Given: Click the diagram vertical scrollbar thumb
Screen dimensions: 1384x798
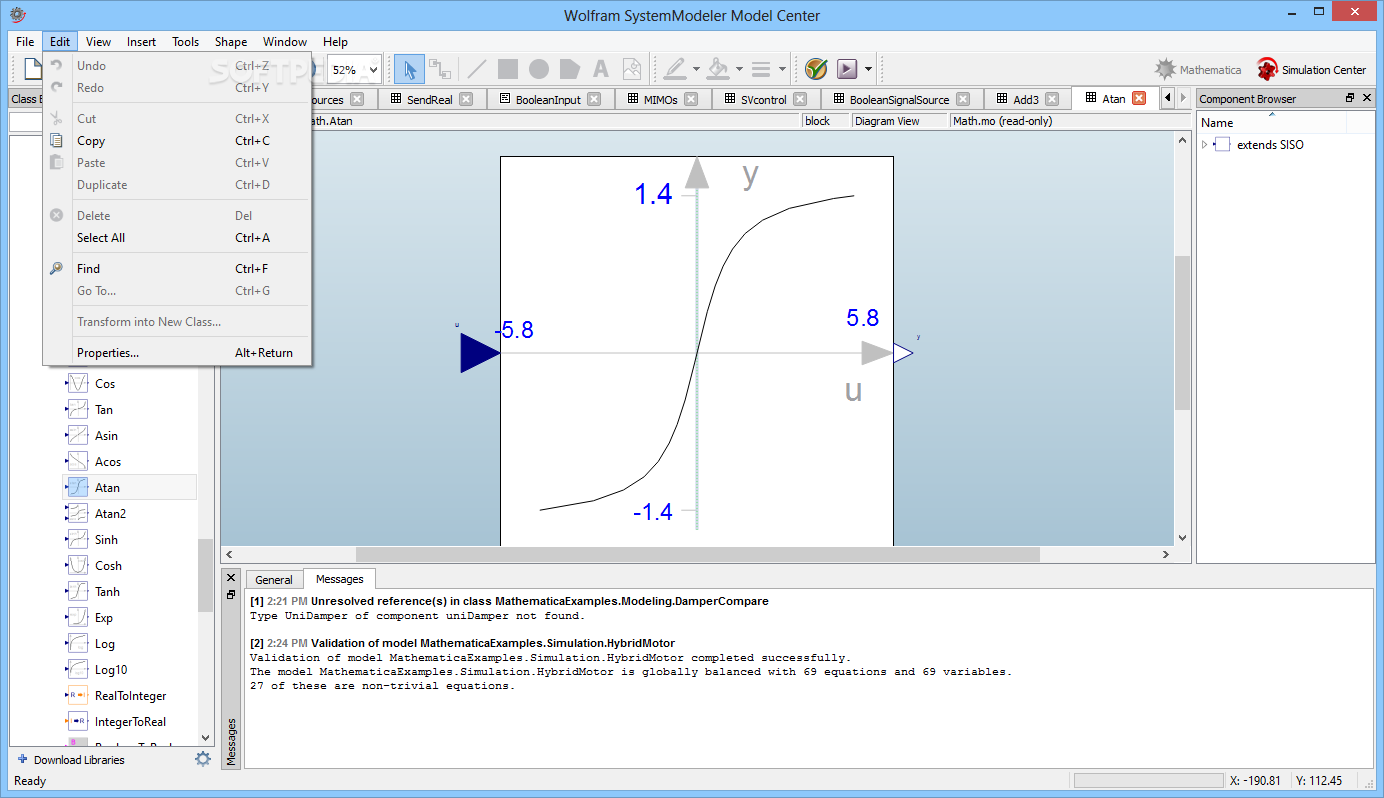Looking at the screenshot, I should (x=1183, y=333).
